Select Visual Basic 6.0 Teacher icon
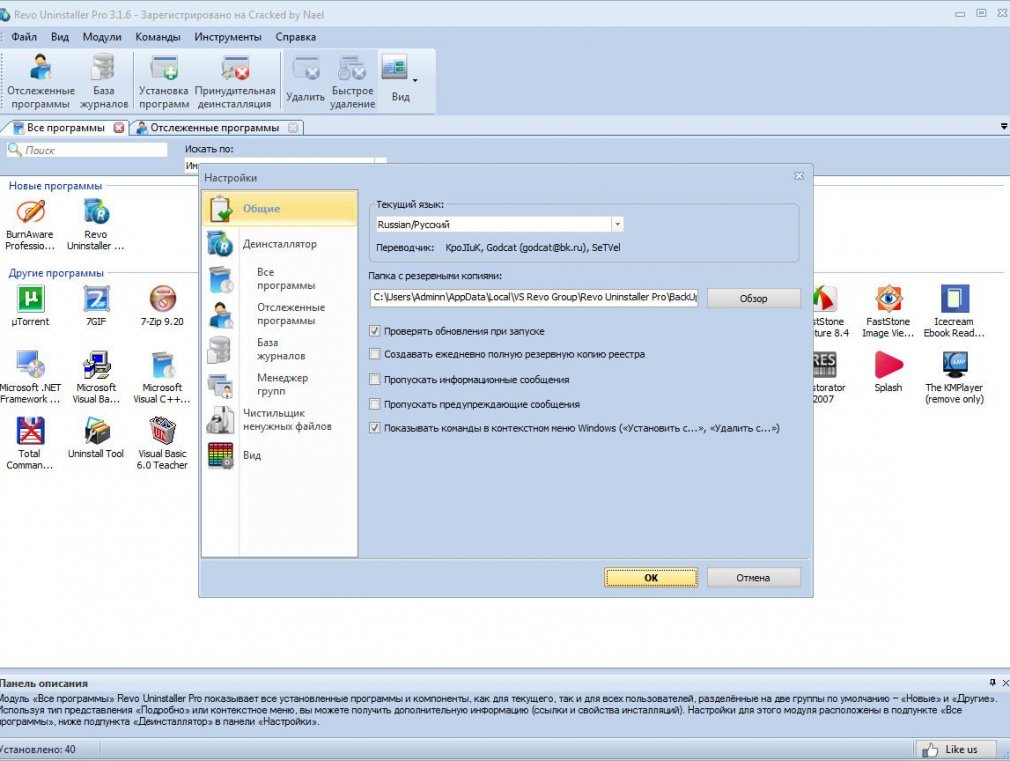The image size is (1010, 761). 162,443
